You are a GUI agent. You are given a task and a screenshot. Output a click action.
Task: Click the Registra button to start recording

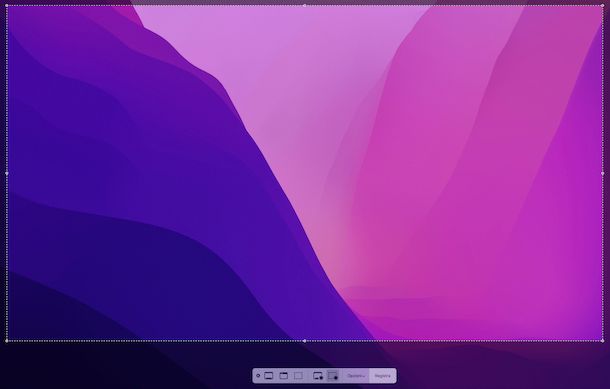383,376
